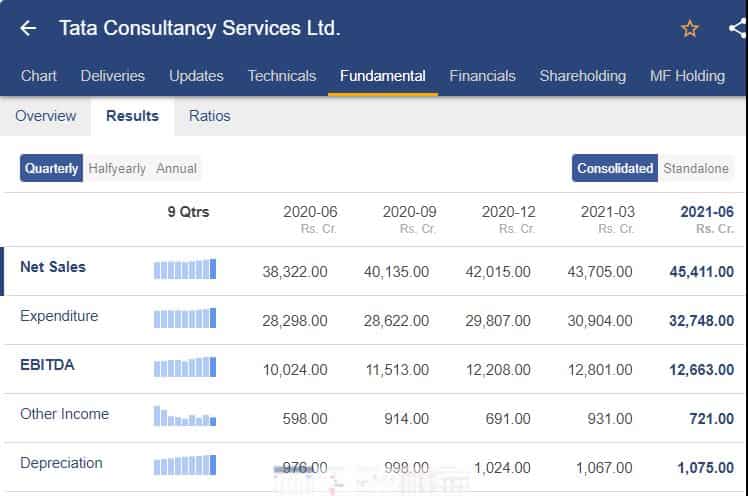The height and width of the screenshot is (496, 748).
Task: Click the 9 Qtrs column header
Action: point(188,212)
